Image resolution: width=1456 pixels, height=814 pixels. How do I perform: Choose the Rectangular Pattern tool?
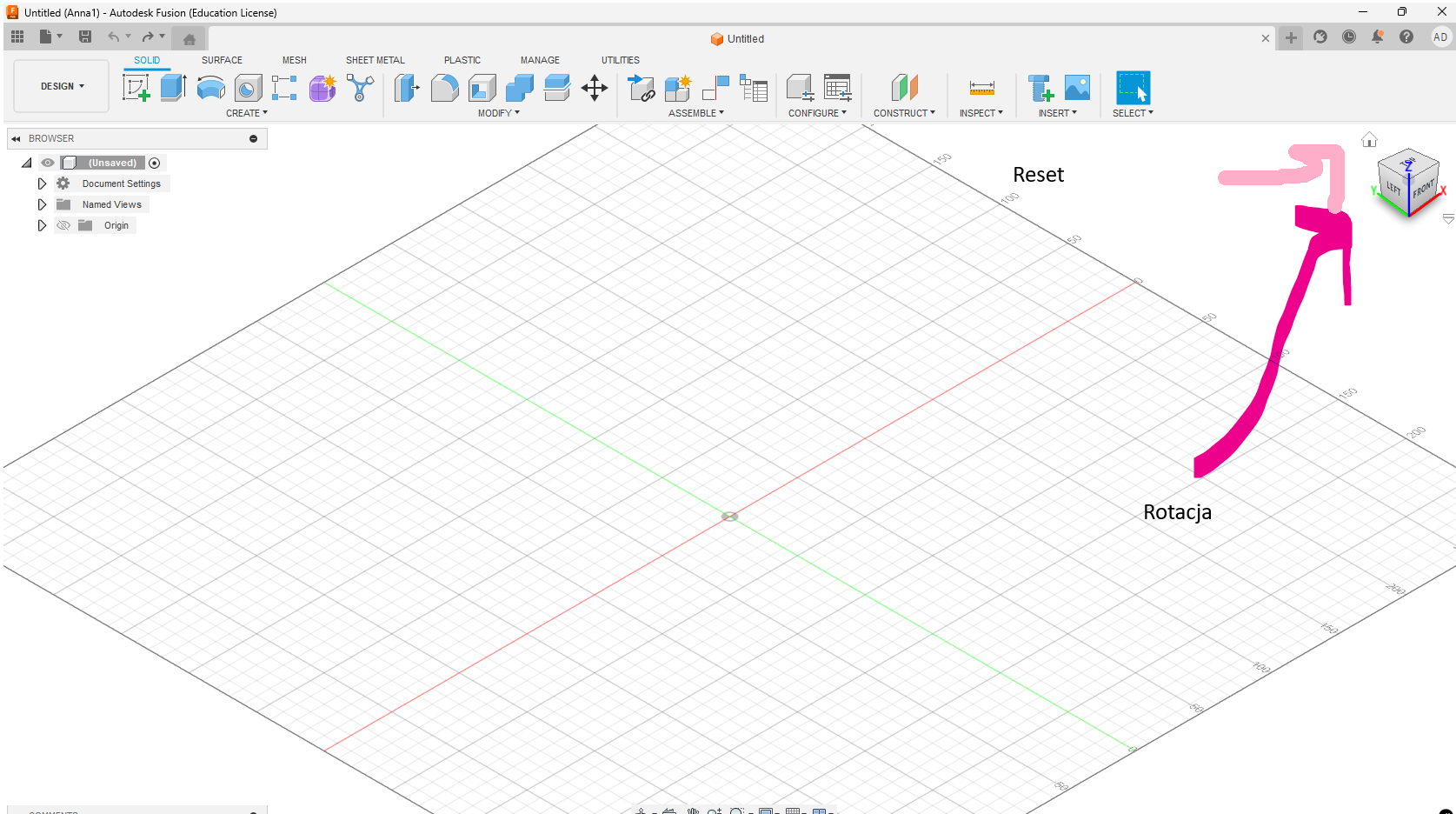click(284, 88)
